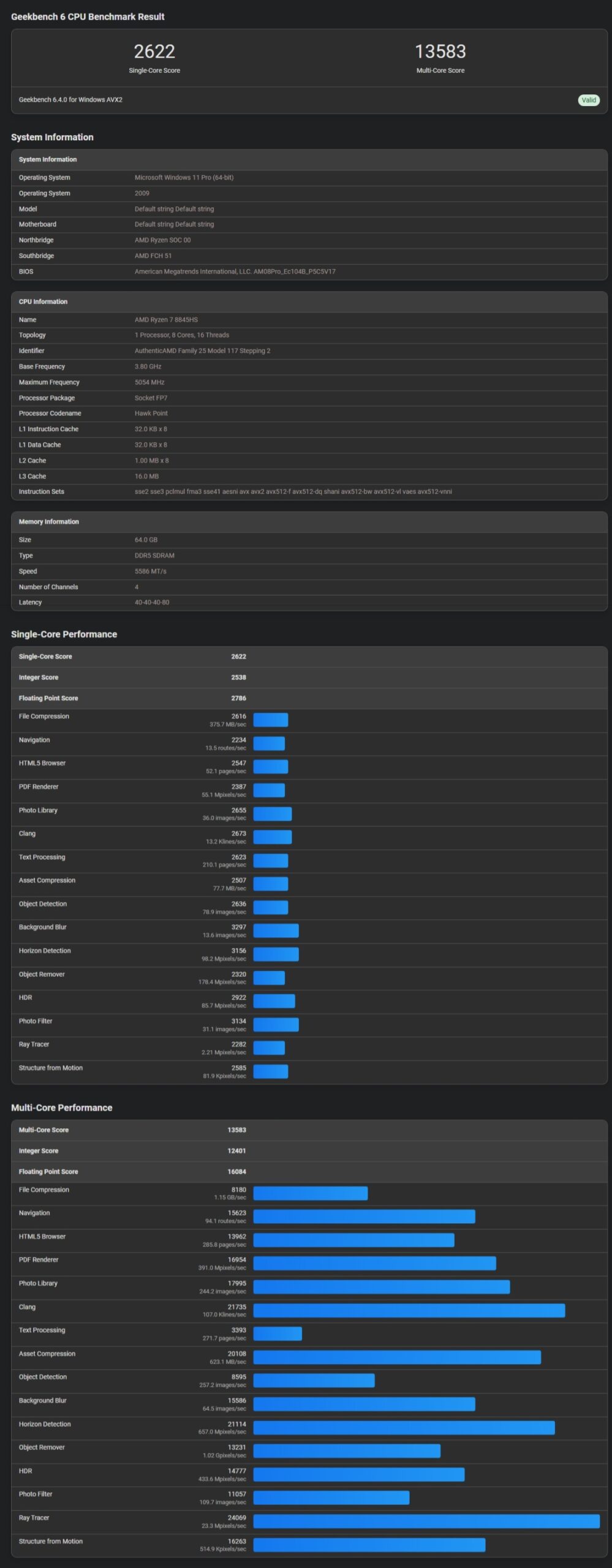Click the multi-core Clang score bar

click(409, 1311)
